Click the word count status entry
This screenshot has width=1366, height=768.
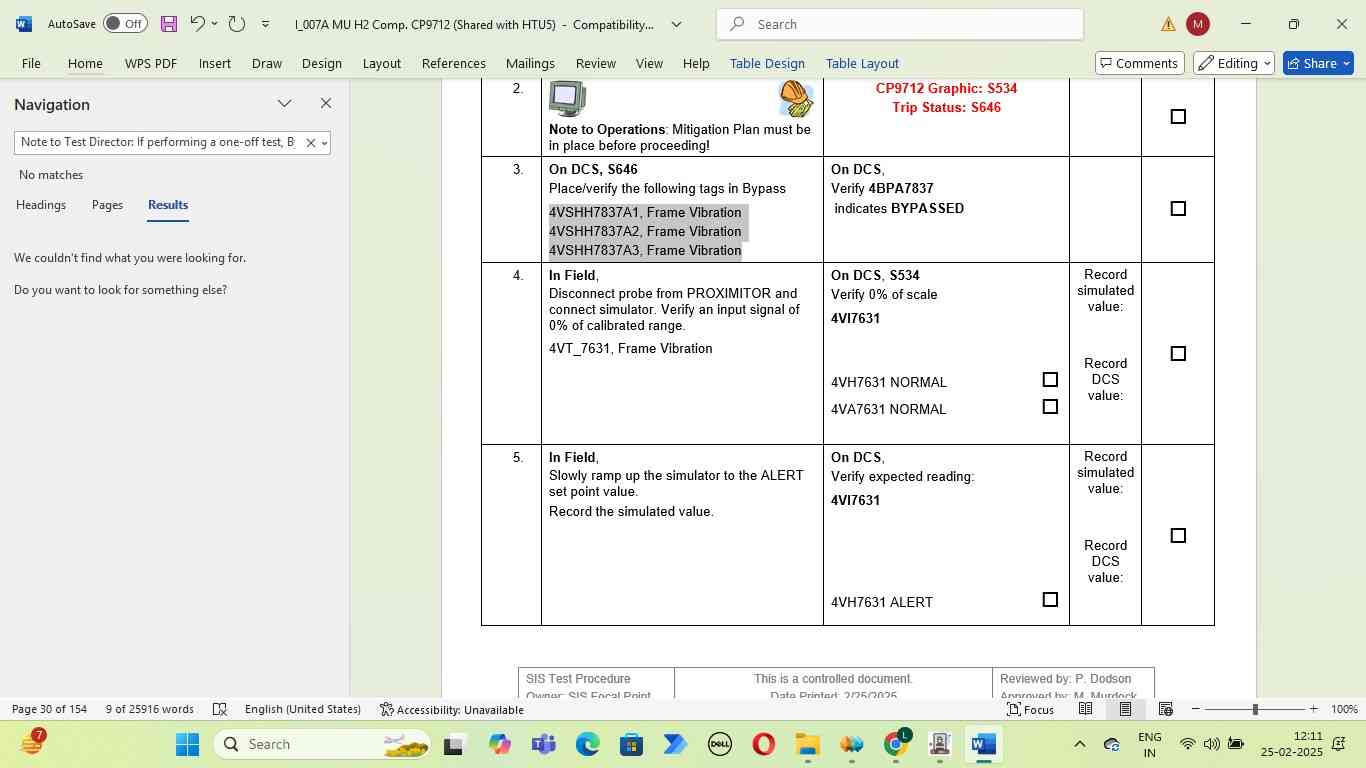[x=150, y=709]
